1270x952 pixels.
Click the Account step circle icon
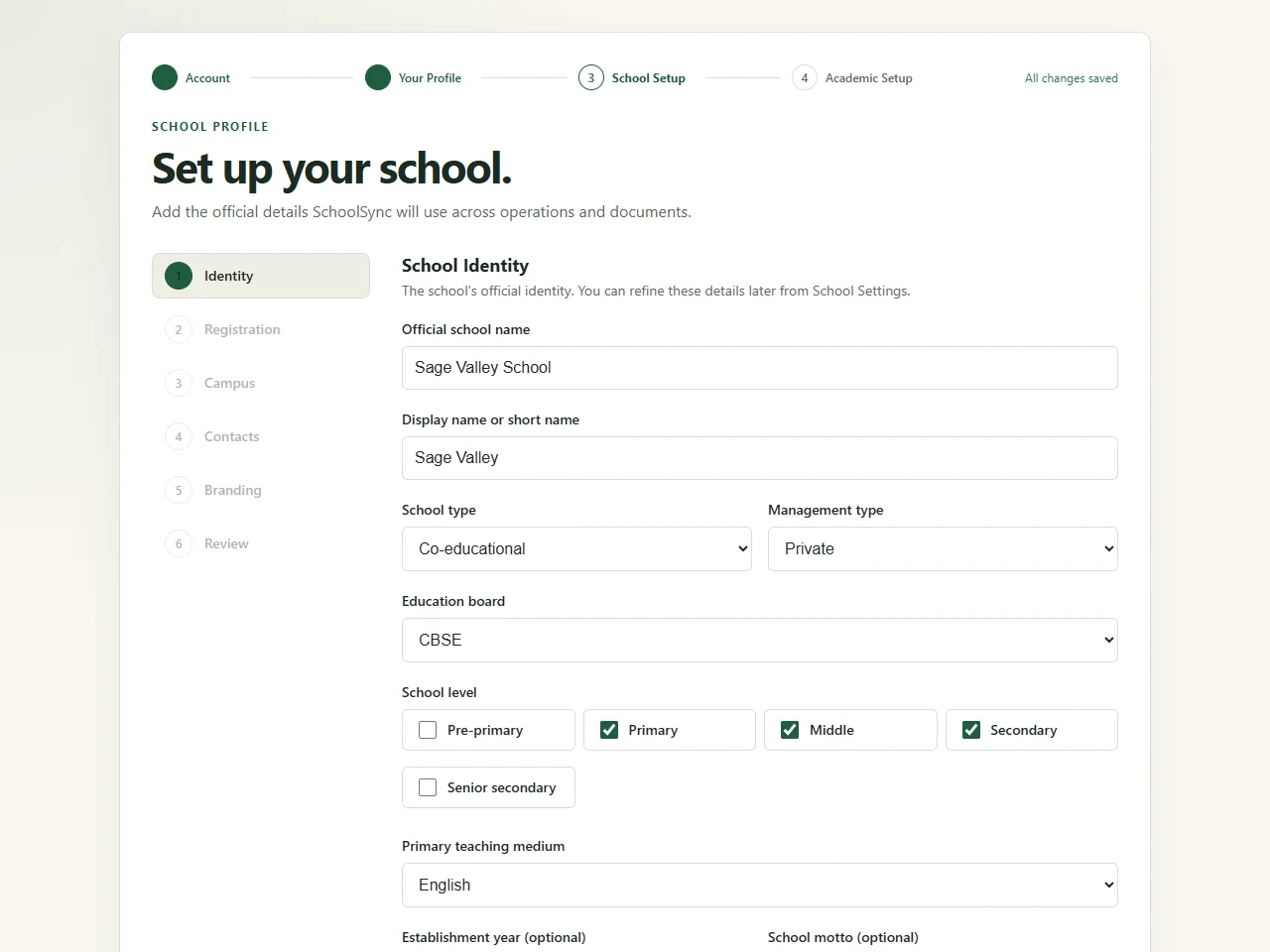[165, 77]
